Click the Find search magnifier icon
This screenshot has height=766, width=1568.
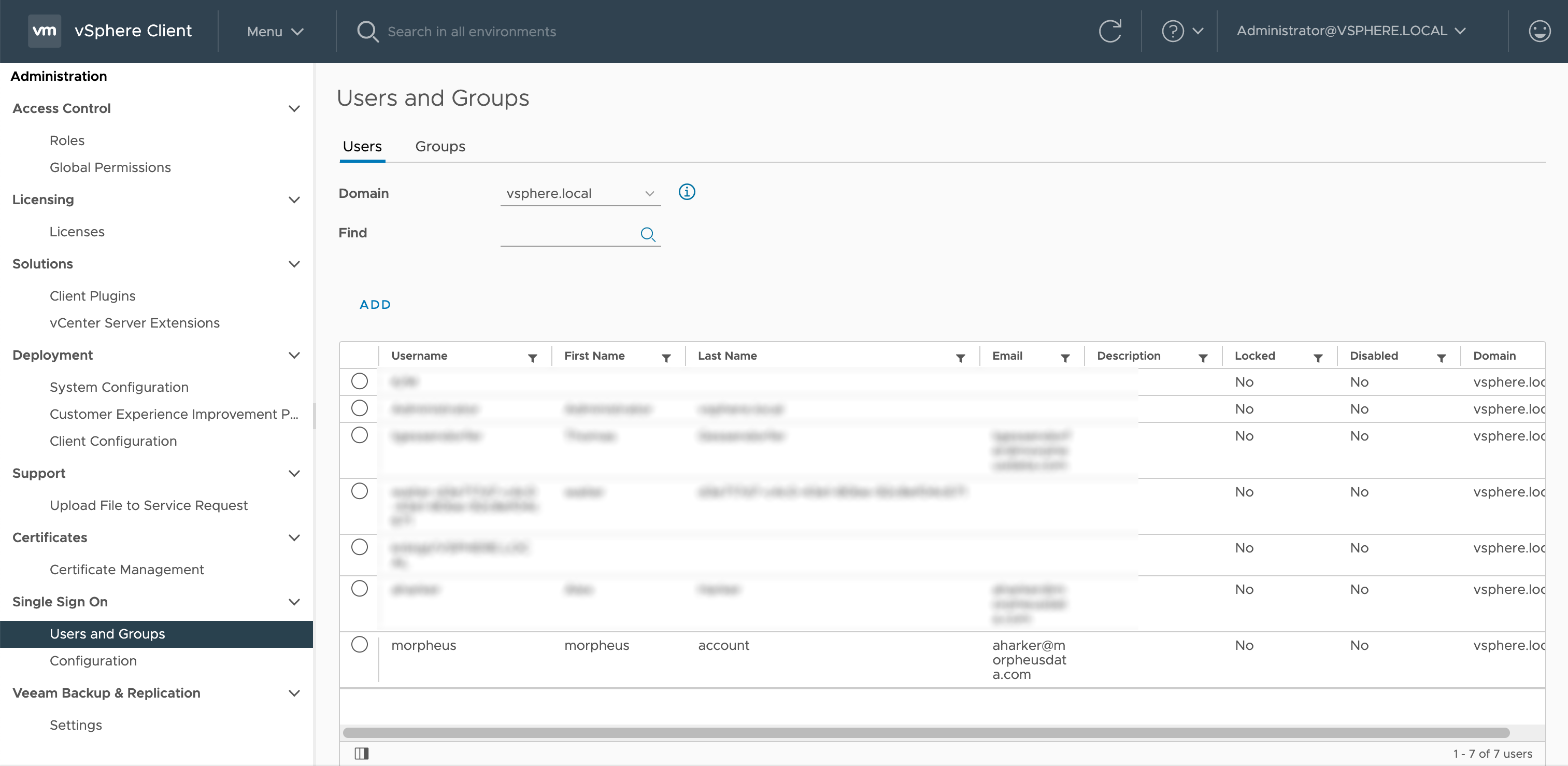coord(648,234)
